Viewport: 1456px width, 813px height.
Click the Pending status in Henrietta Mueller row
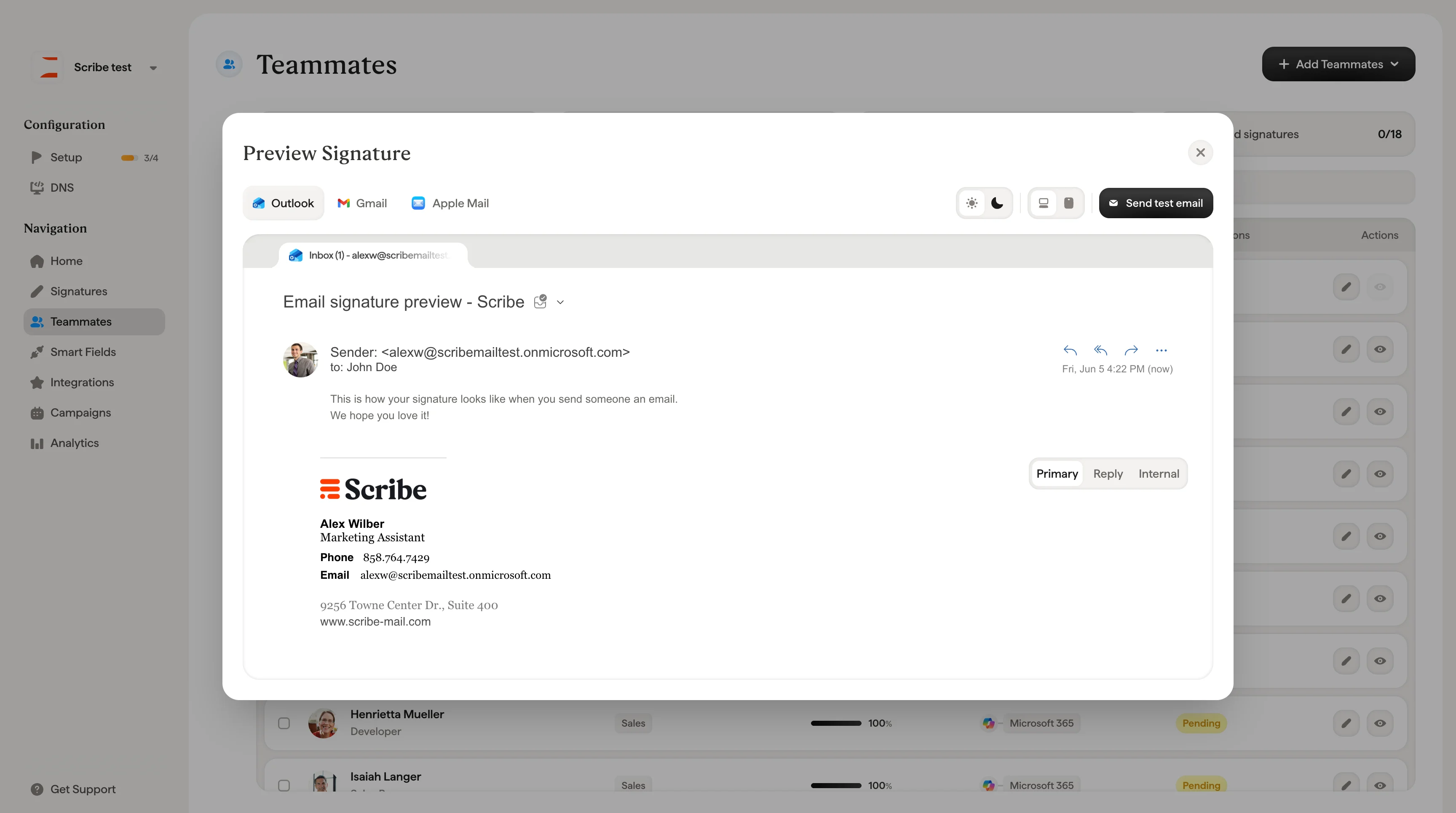[1201, 723]
